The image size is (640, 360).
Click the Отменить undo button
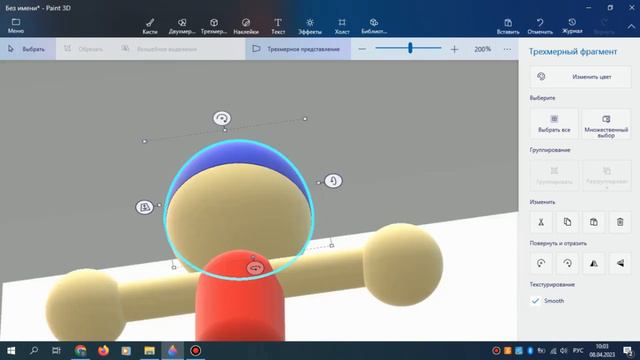click(x=540, y=26)
